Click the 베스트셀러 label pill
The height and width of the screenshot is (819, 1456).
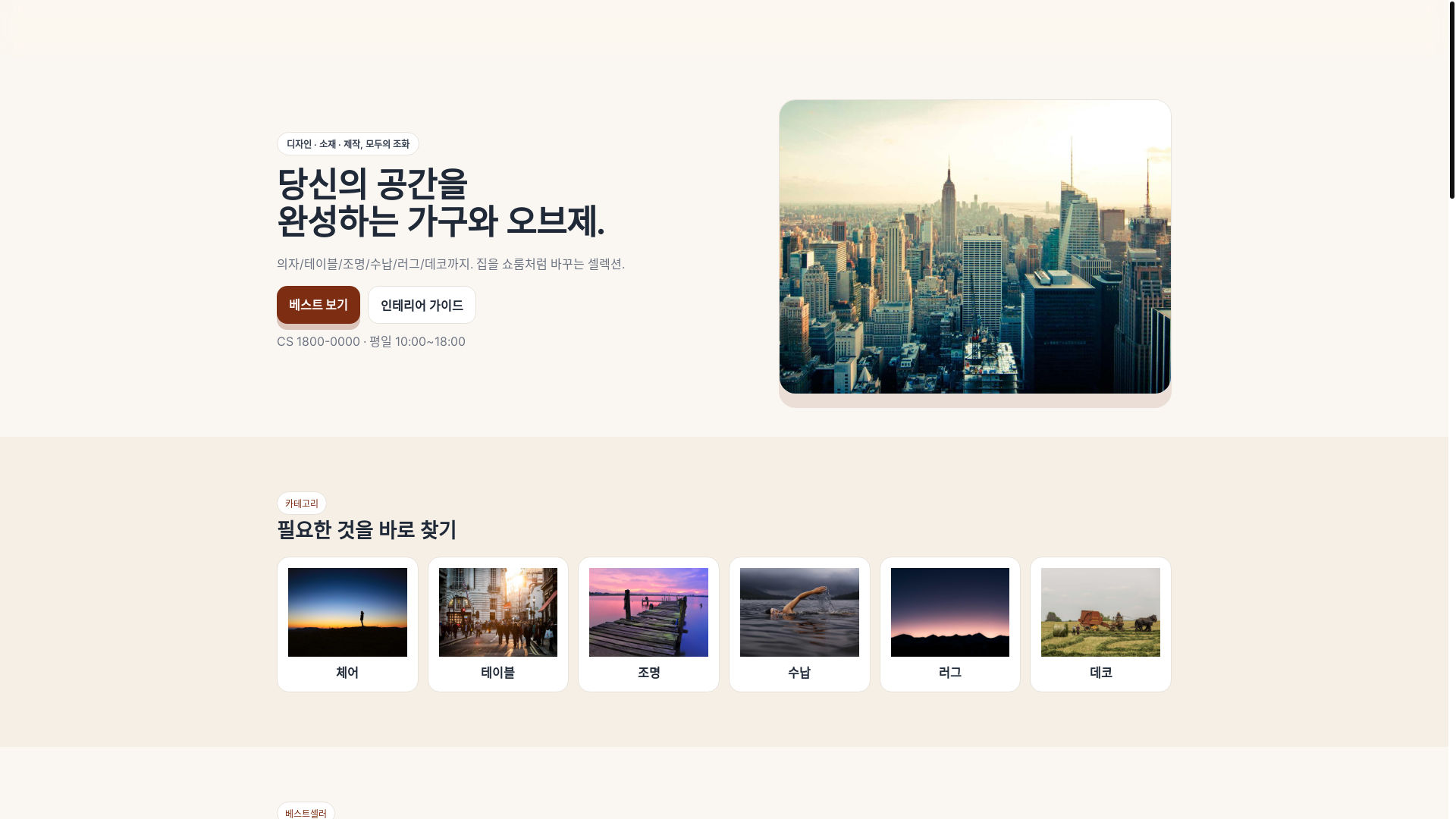(x=306, y=811)
